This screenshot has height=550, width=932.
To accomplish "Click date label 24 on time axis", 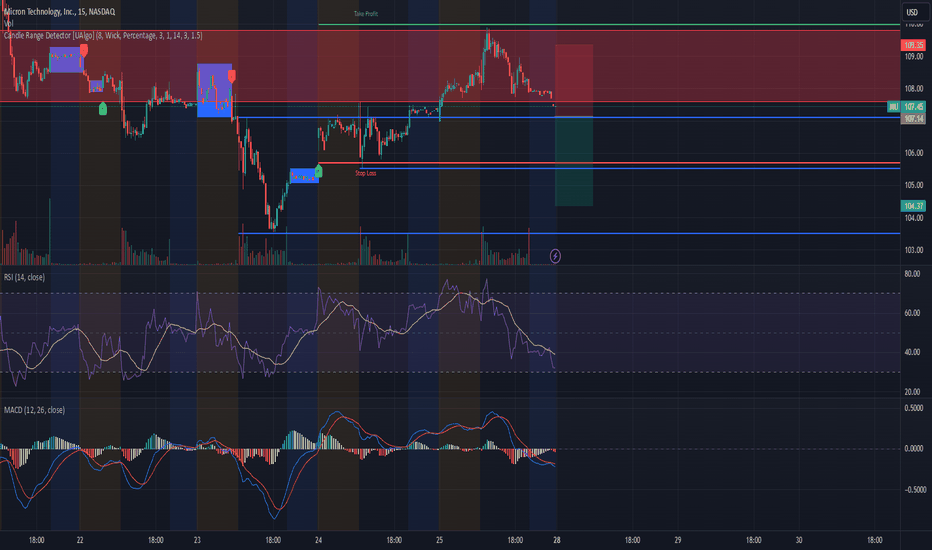I will pos(319,540).
